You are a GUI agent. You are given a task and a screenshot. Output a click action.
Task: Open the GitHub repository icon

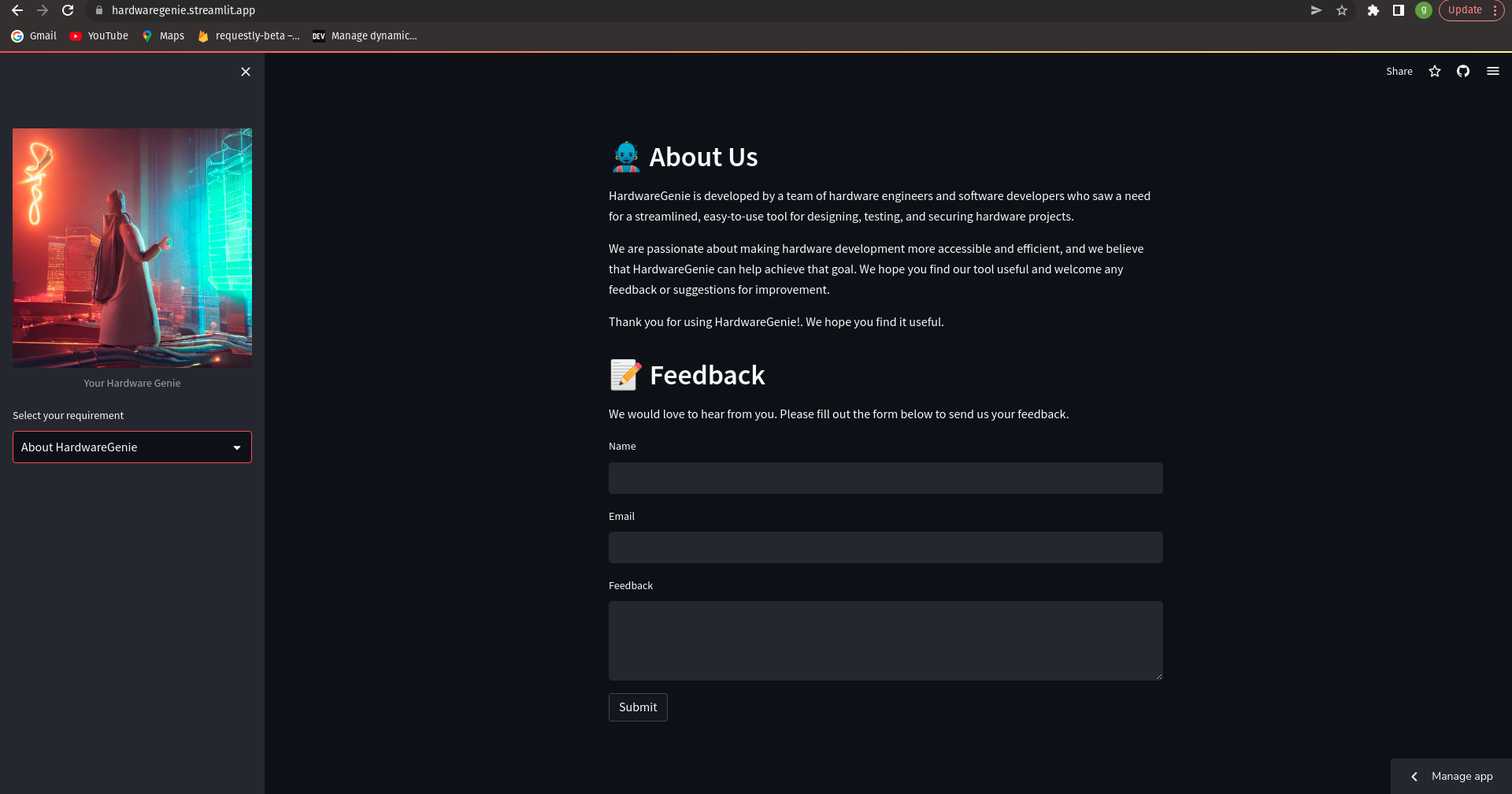pos(1463,72)
